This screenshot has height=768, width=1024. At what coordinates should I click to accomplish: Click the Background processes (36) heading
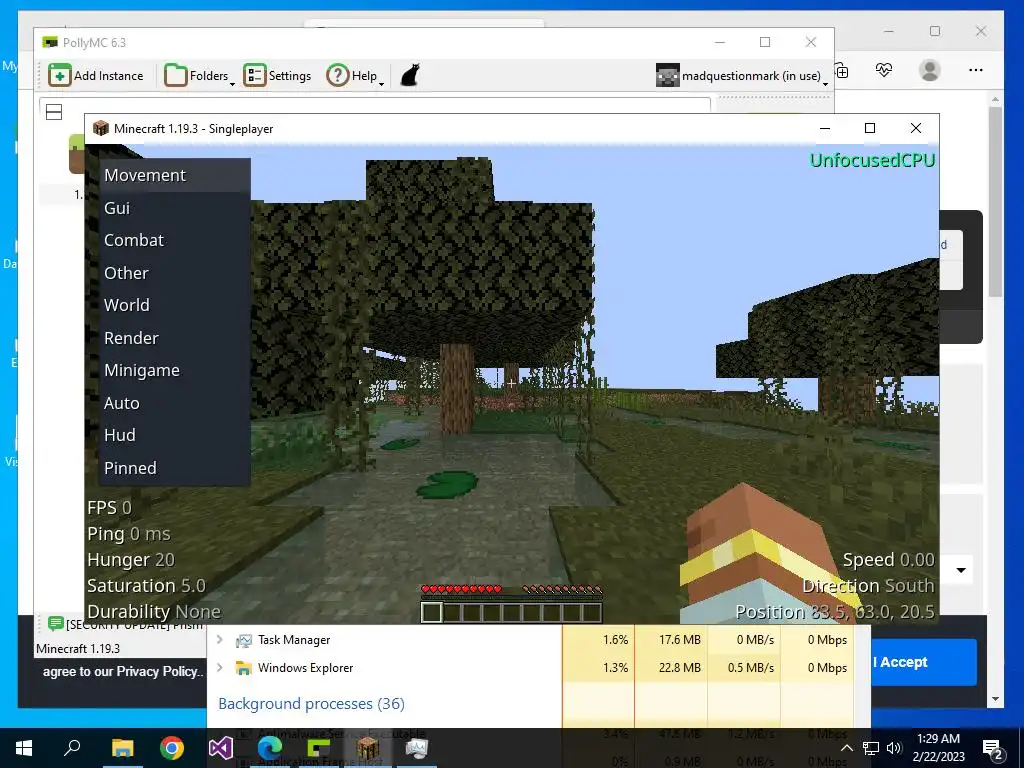click(312, 703)
